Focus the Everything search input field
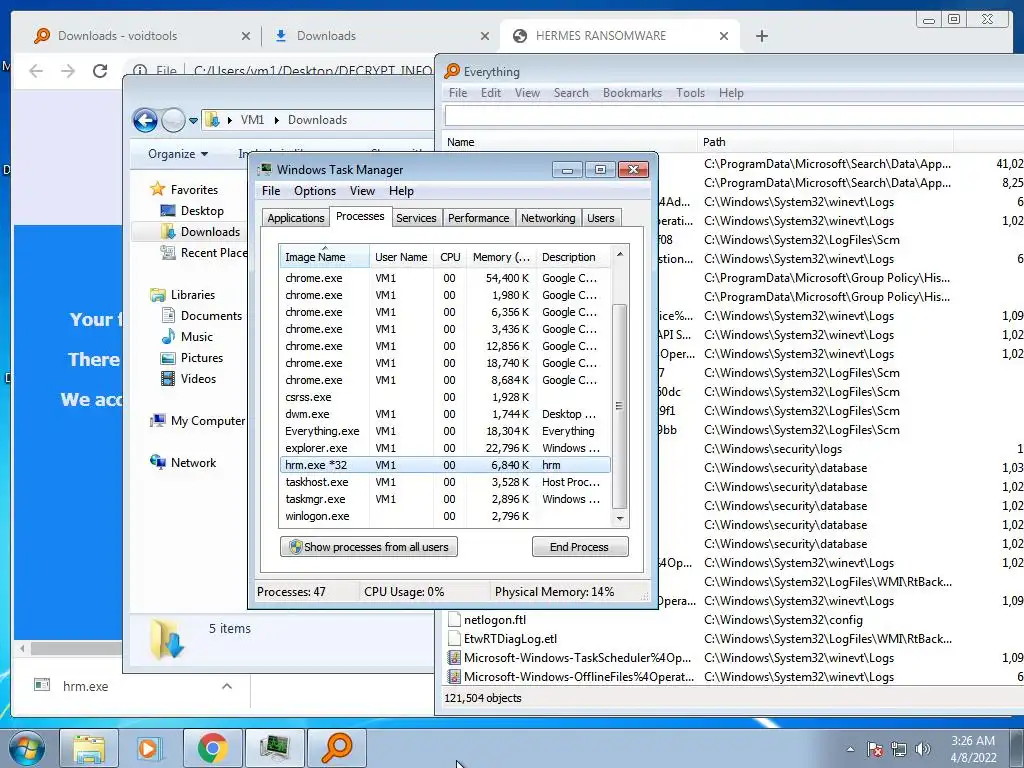The width and height of the screenshot is (1024, 768). tap(734, 116)
